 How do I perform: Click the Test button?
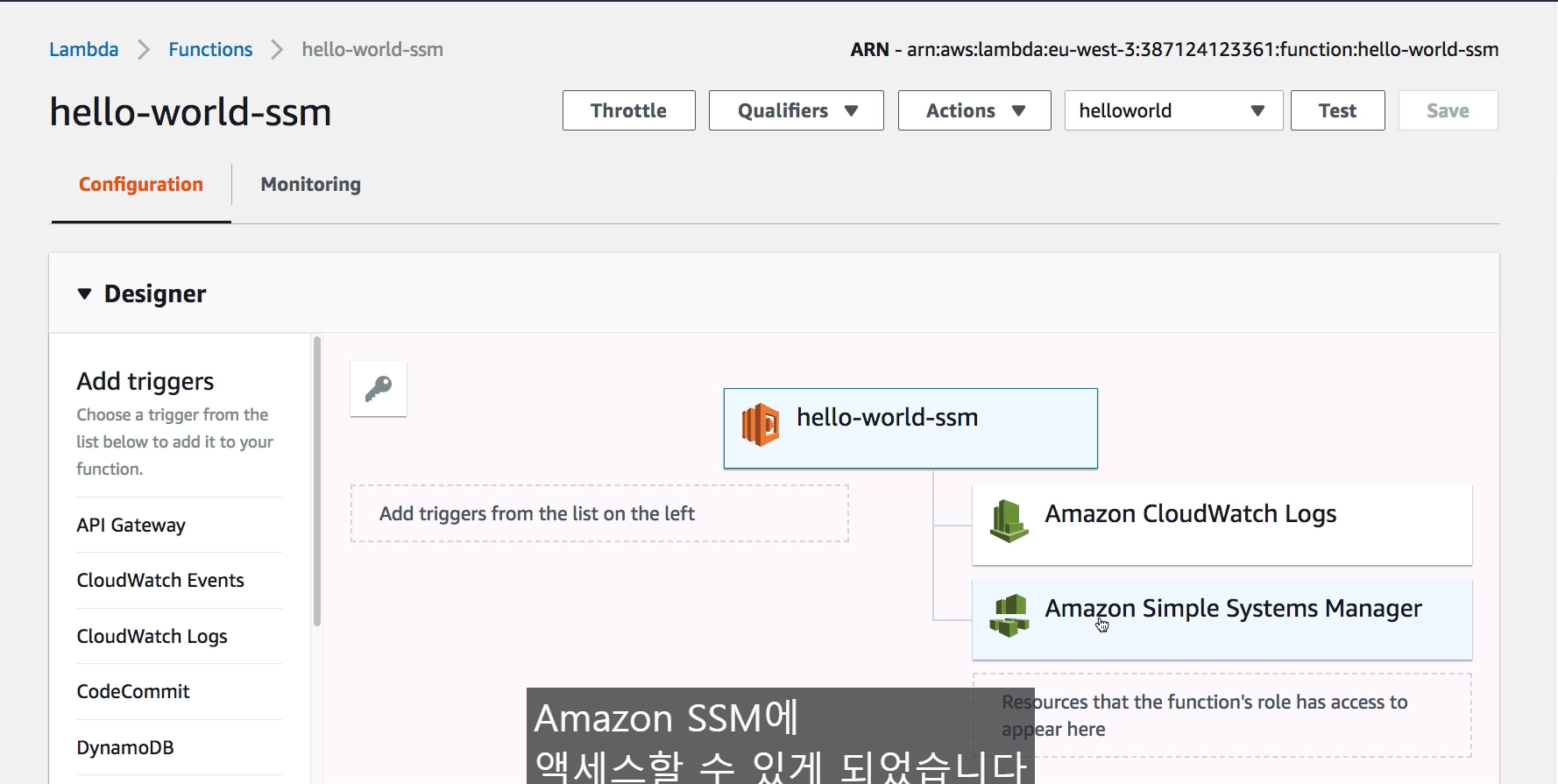(x=1338, y=110)
